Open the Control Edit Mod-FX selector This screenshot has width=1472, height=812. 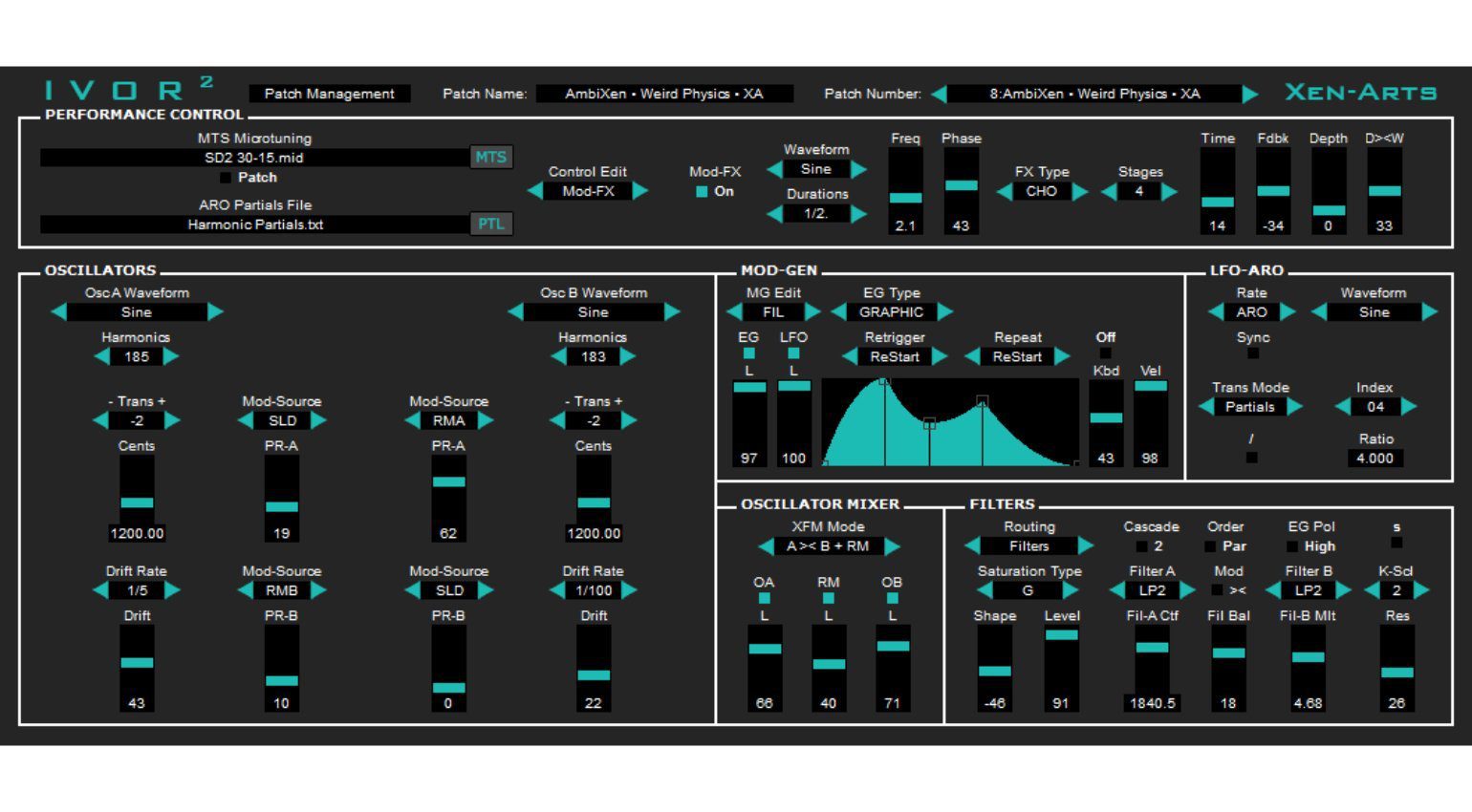(588, 192)
